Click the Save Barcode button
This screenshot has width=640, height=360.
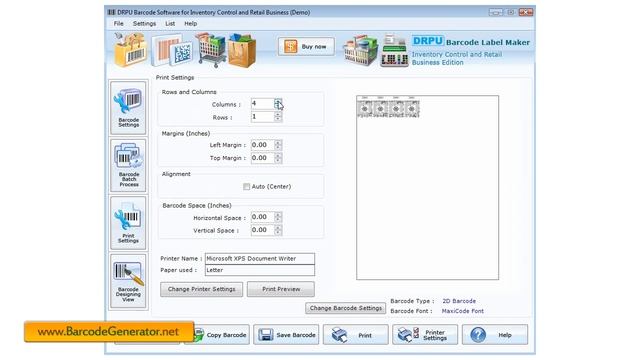(x=286, y=335)
